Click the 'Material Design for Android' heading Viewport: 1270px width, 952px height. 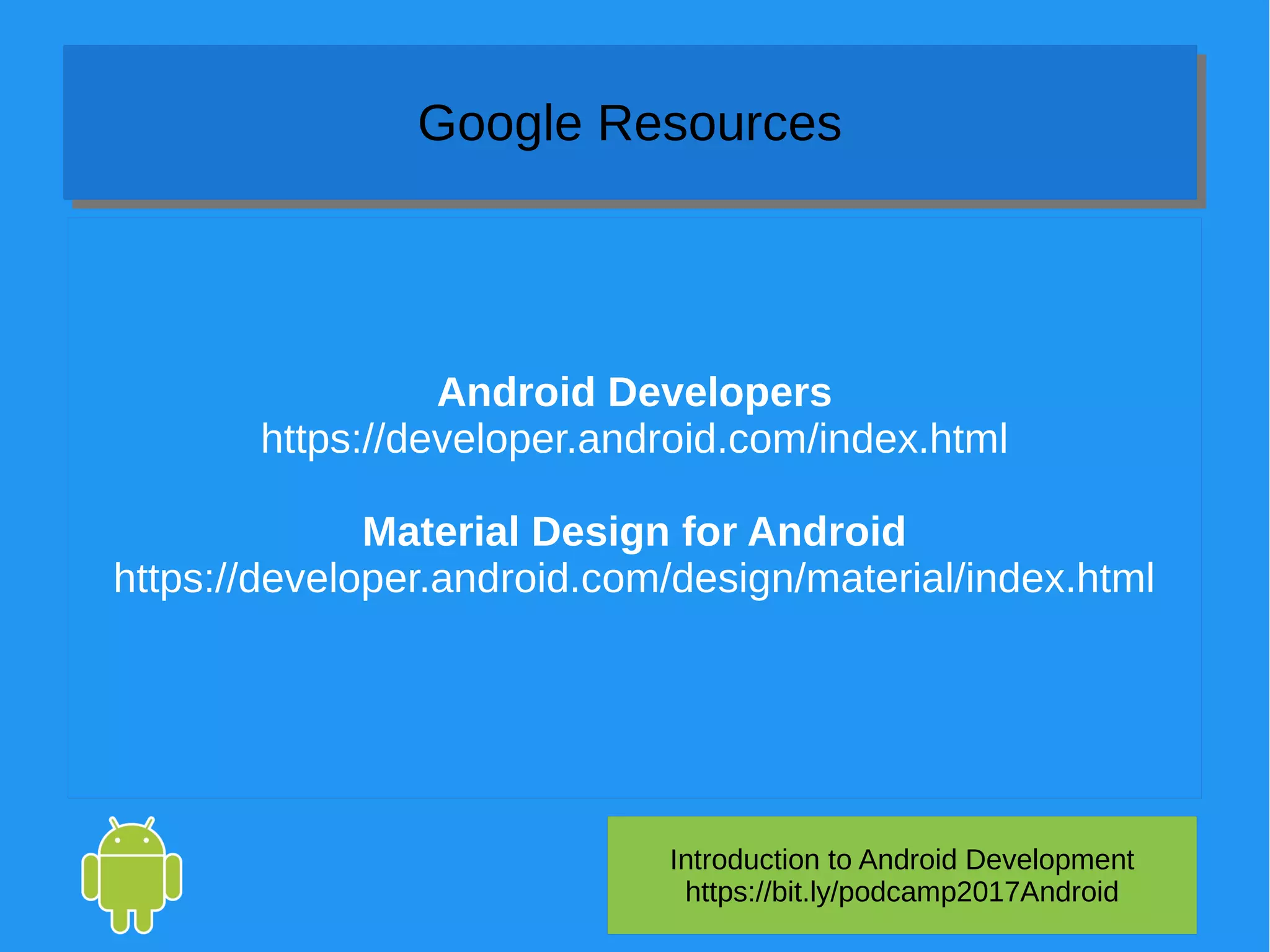634,532
